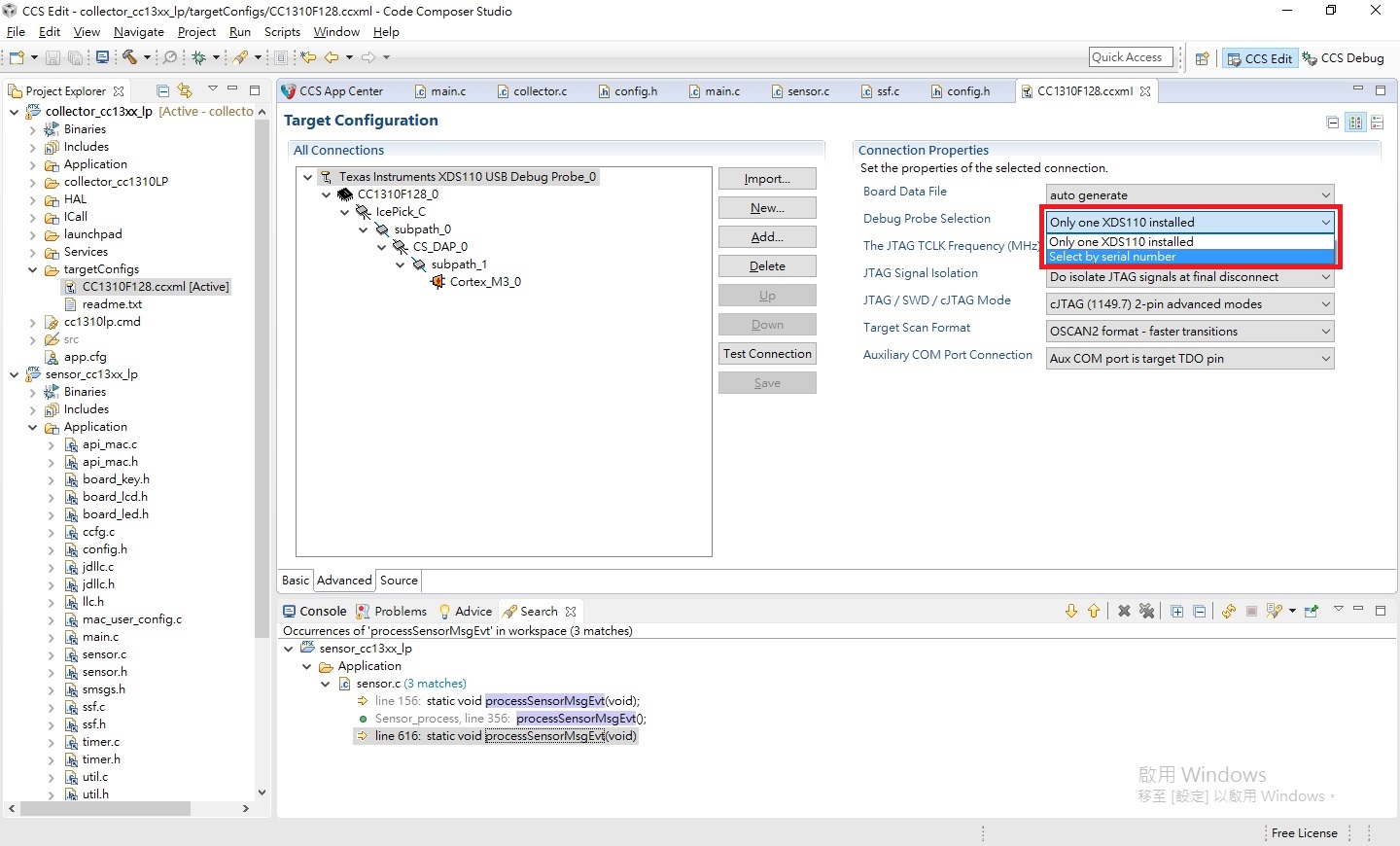Screen dimensions: 1400x846
Task: Click the New... button
Action: (767, 208)
